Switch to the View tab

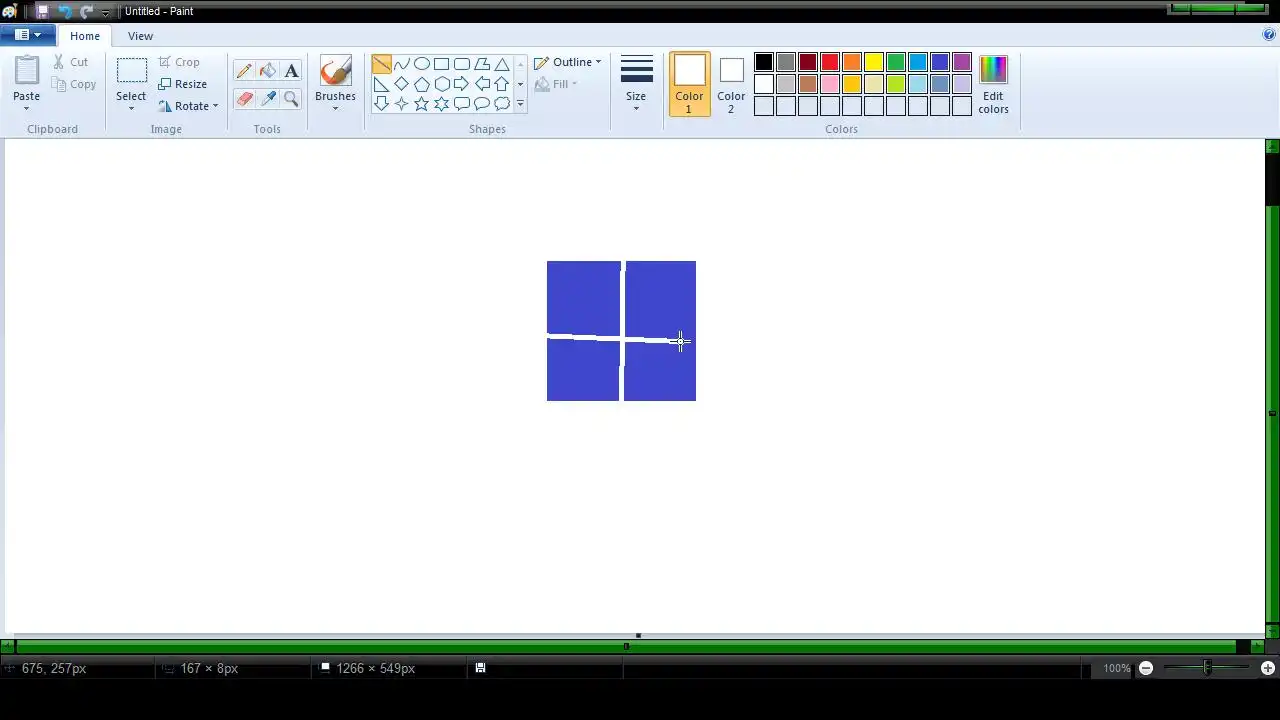pos(140,36)
